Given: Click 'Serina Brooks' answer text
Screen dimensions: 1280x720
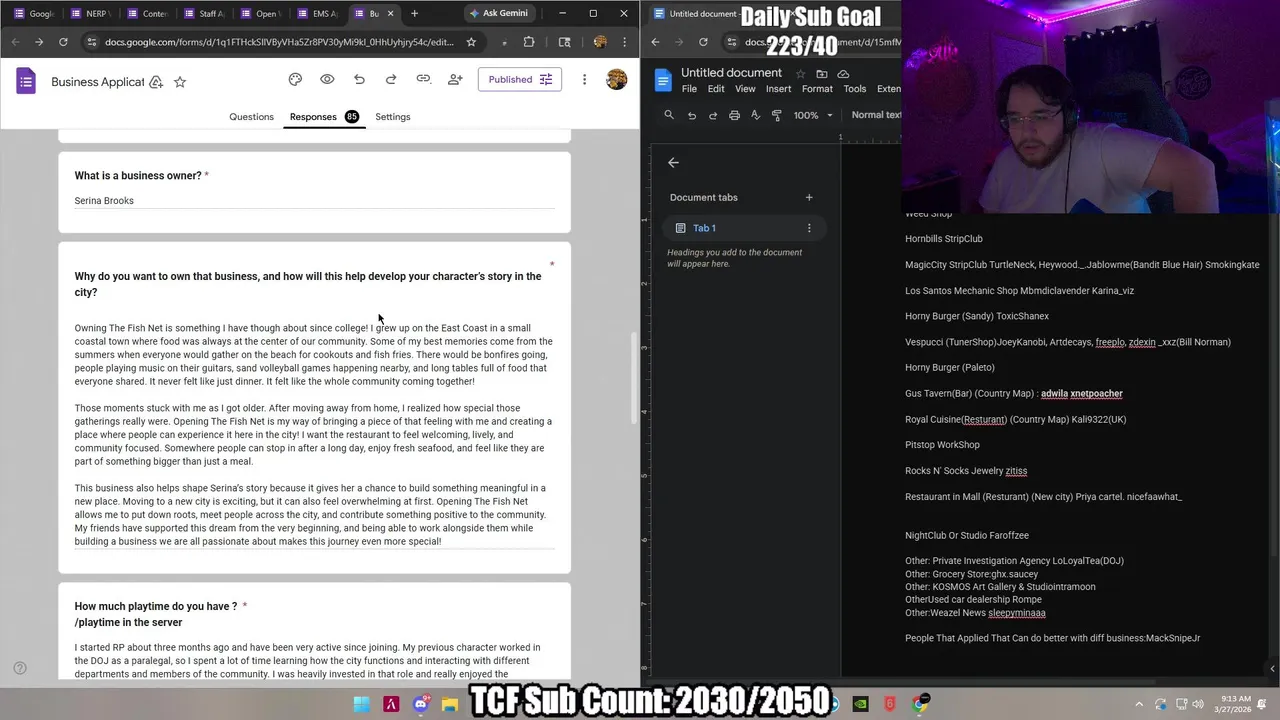Looking at the screenshot, I should tap(104, 201).
